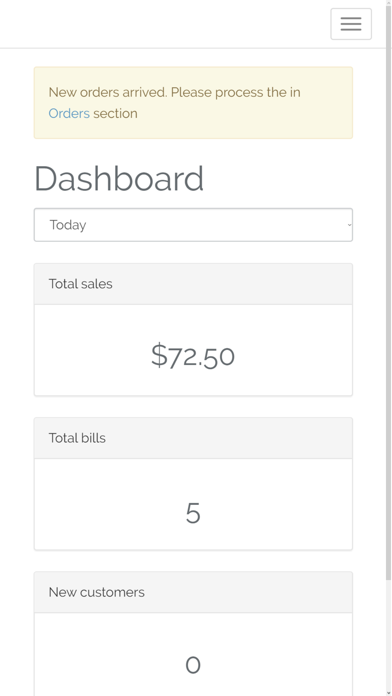392x696 pixels.
Task: Click the "Please process the in" alert phrase
Action: (x=236, y=92)
